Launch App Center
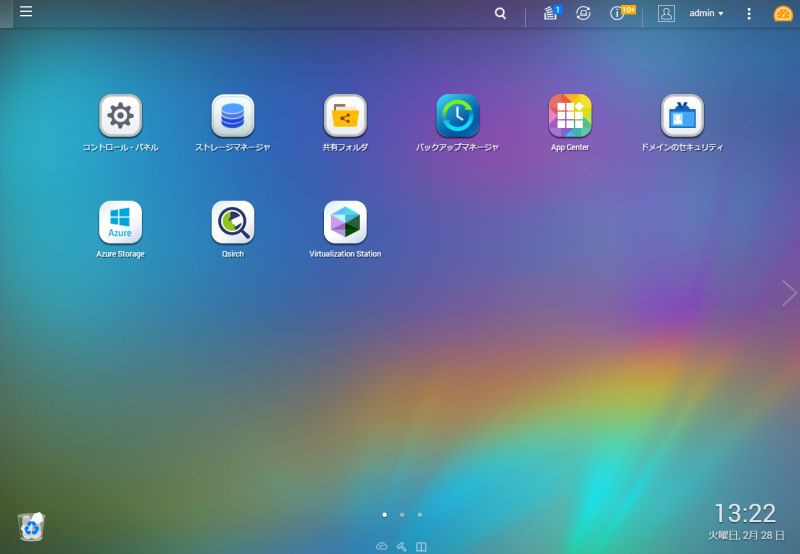Screen dimensions: 800x554 tap(570, 116)
